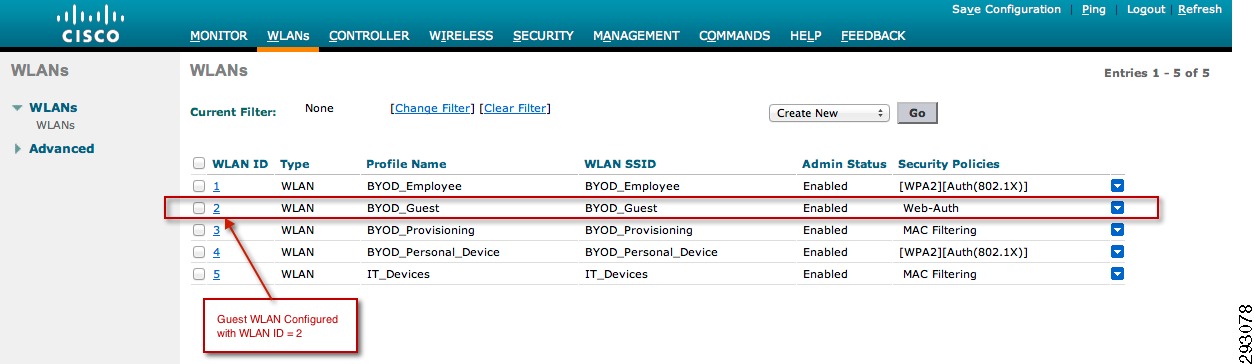This screenshot has width=1254, height=364.
Task: Click Save Configuration link
Action: tap(1006, 9)
